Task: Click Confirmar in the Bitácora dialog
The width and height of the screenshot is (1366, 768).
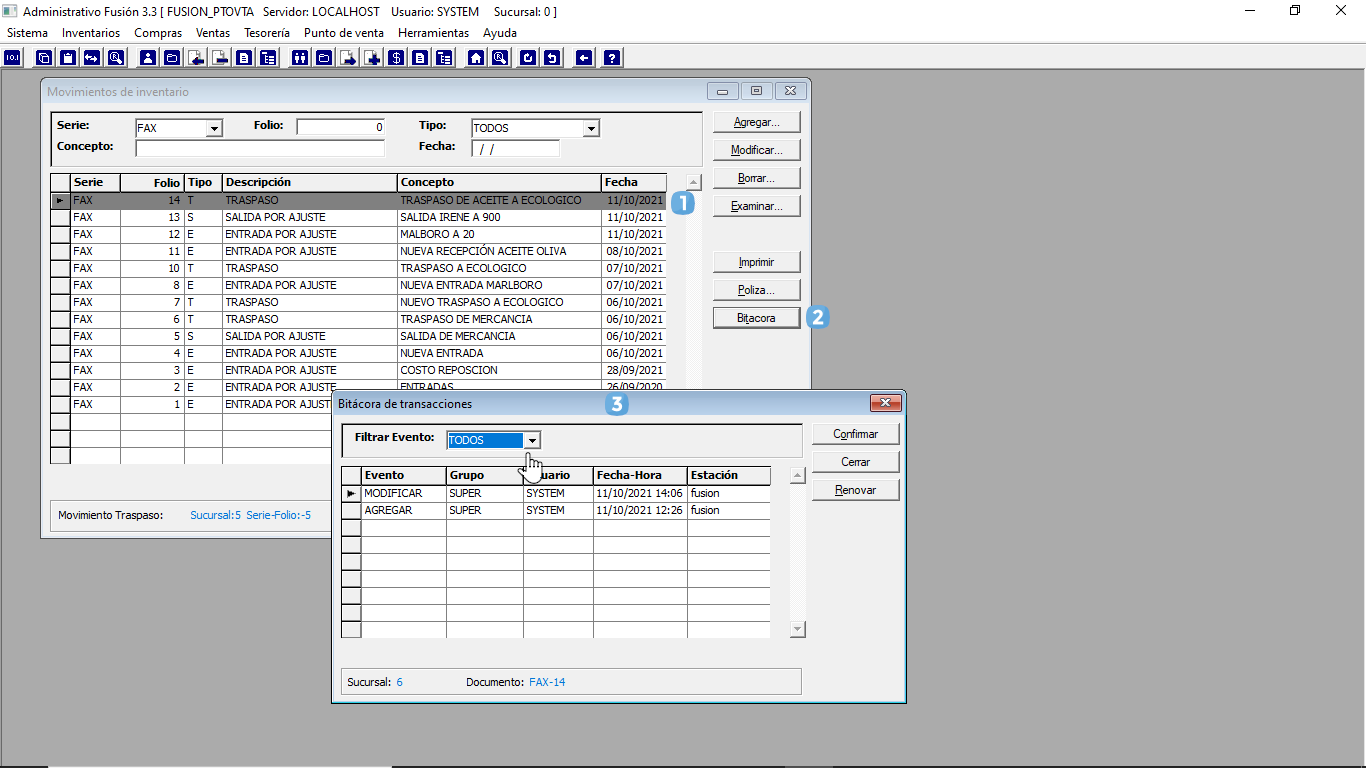Action: coord(856,434)
